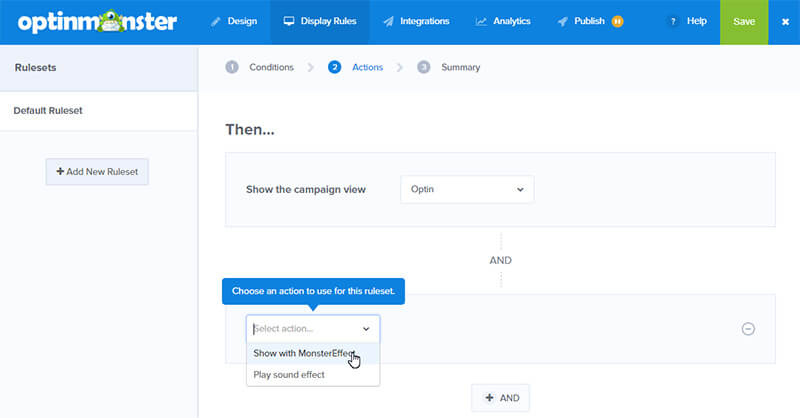Open the Optin campaign view dropdown
The height and width of the screenshot is (418, 800).
click(x=467, y=189)
